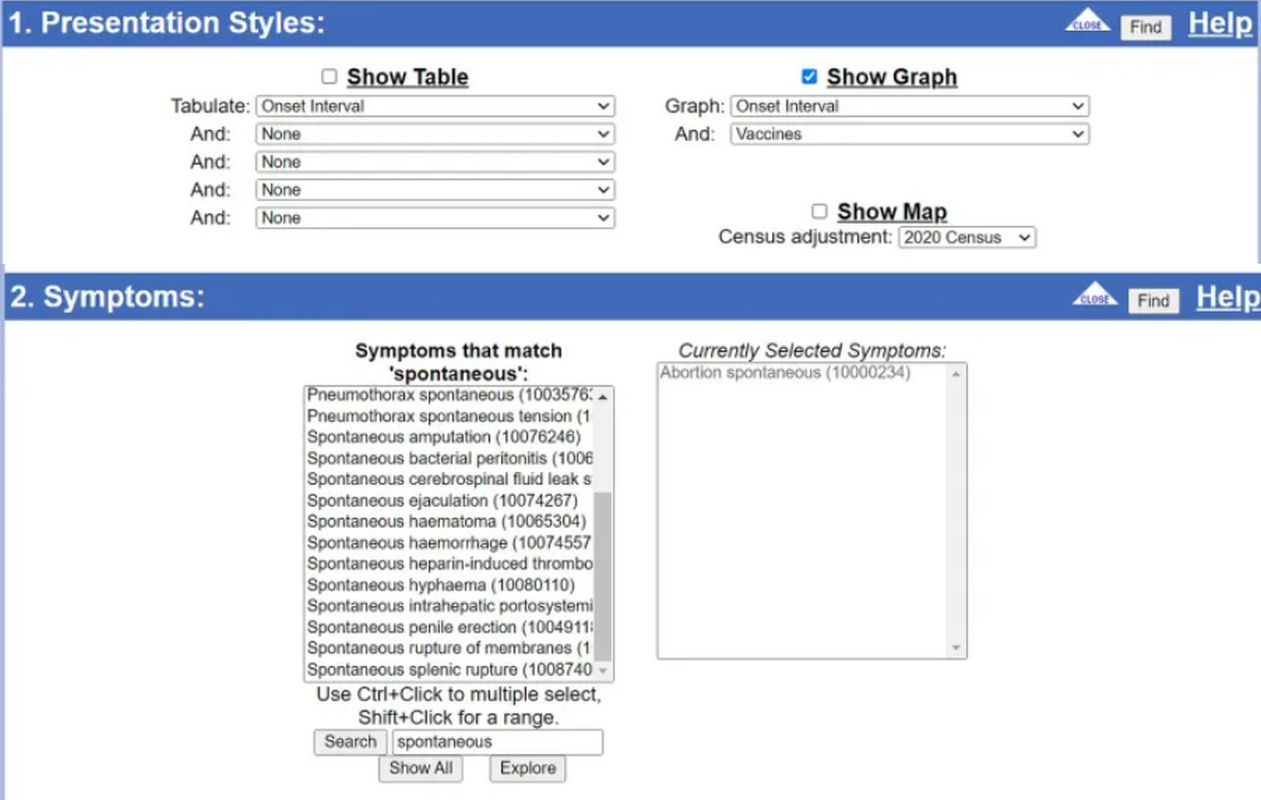1261x800 pixels.
Task: Click Find button in Presentation Styles header
Action: [x=1146, y=27]
